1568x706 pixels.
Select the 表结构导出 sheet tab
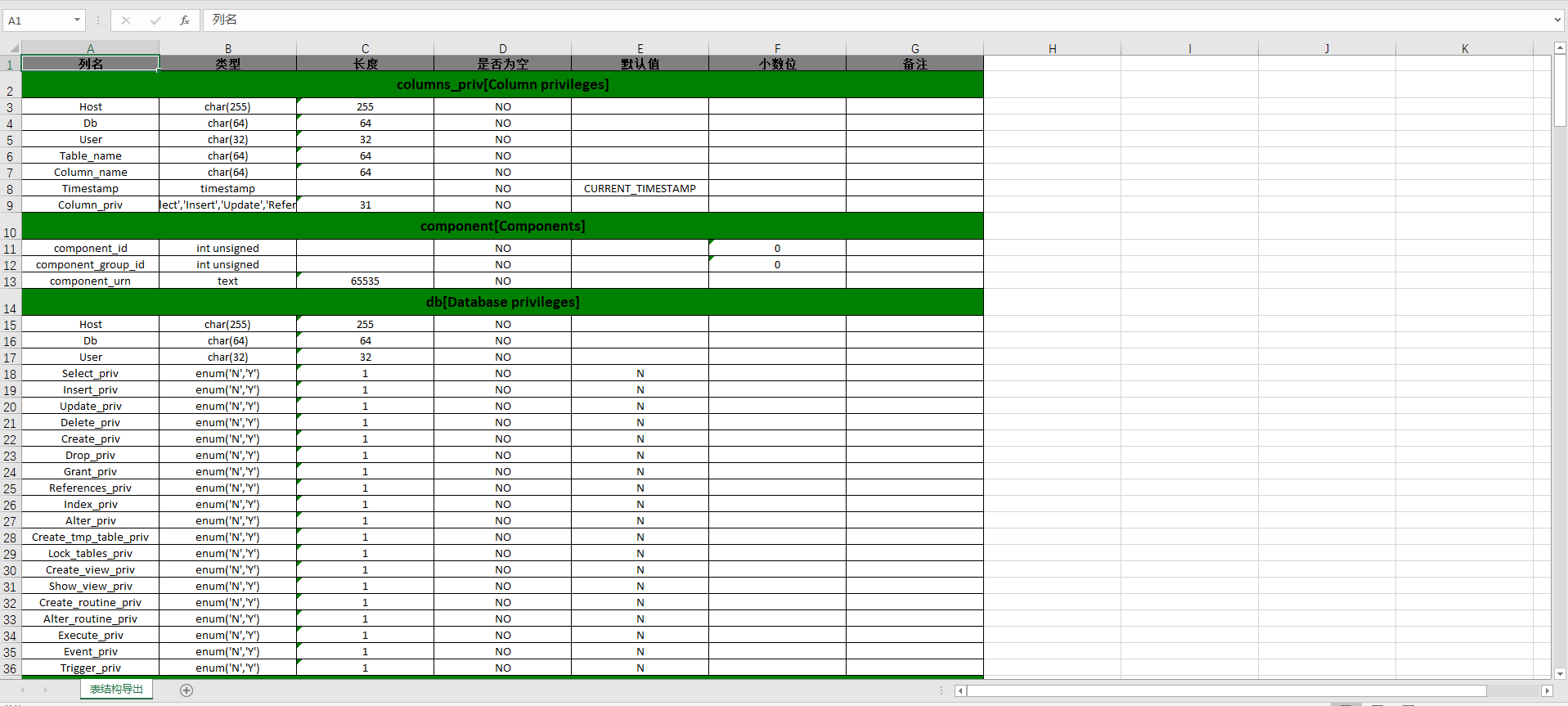coord(116,690)
